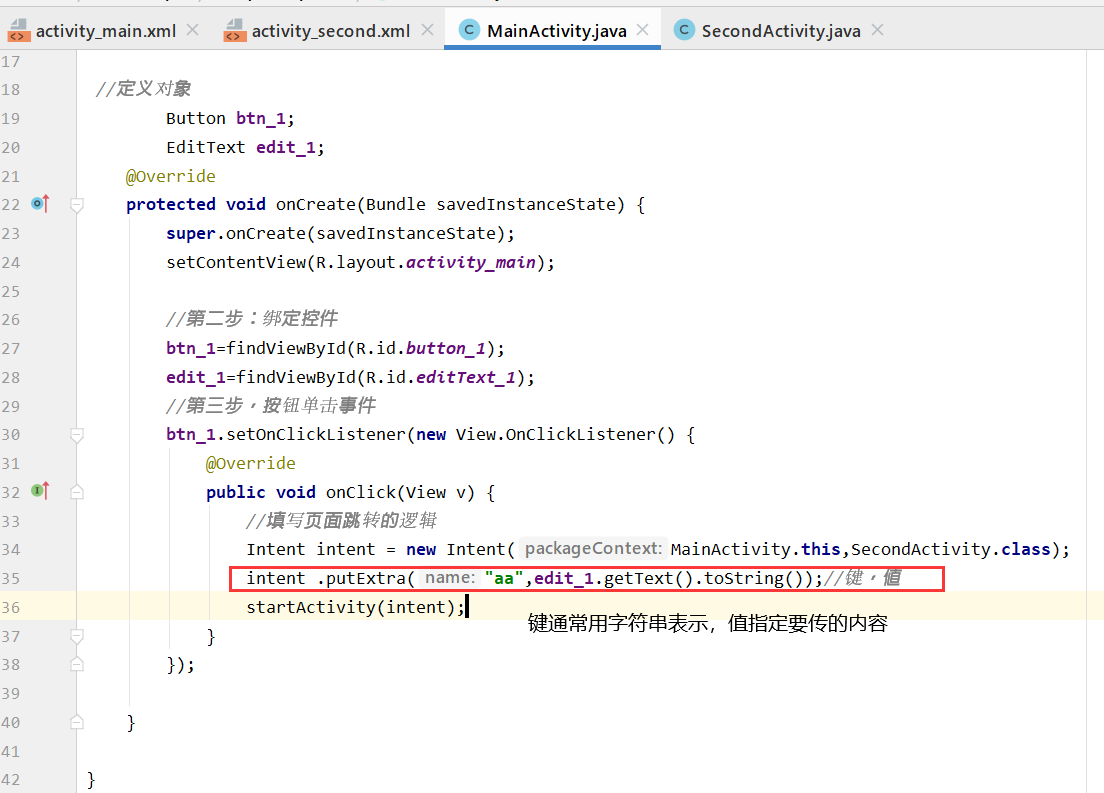Click the btn_1 variable declaration
Screen dimensions: 1104x793
(x=263, y=117)
